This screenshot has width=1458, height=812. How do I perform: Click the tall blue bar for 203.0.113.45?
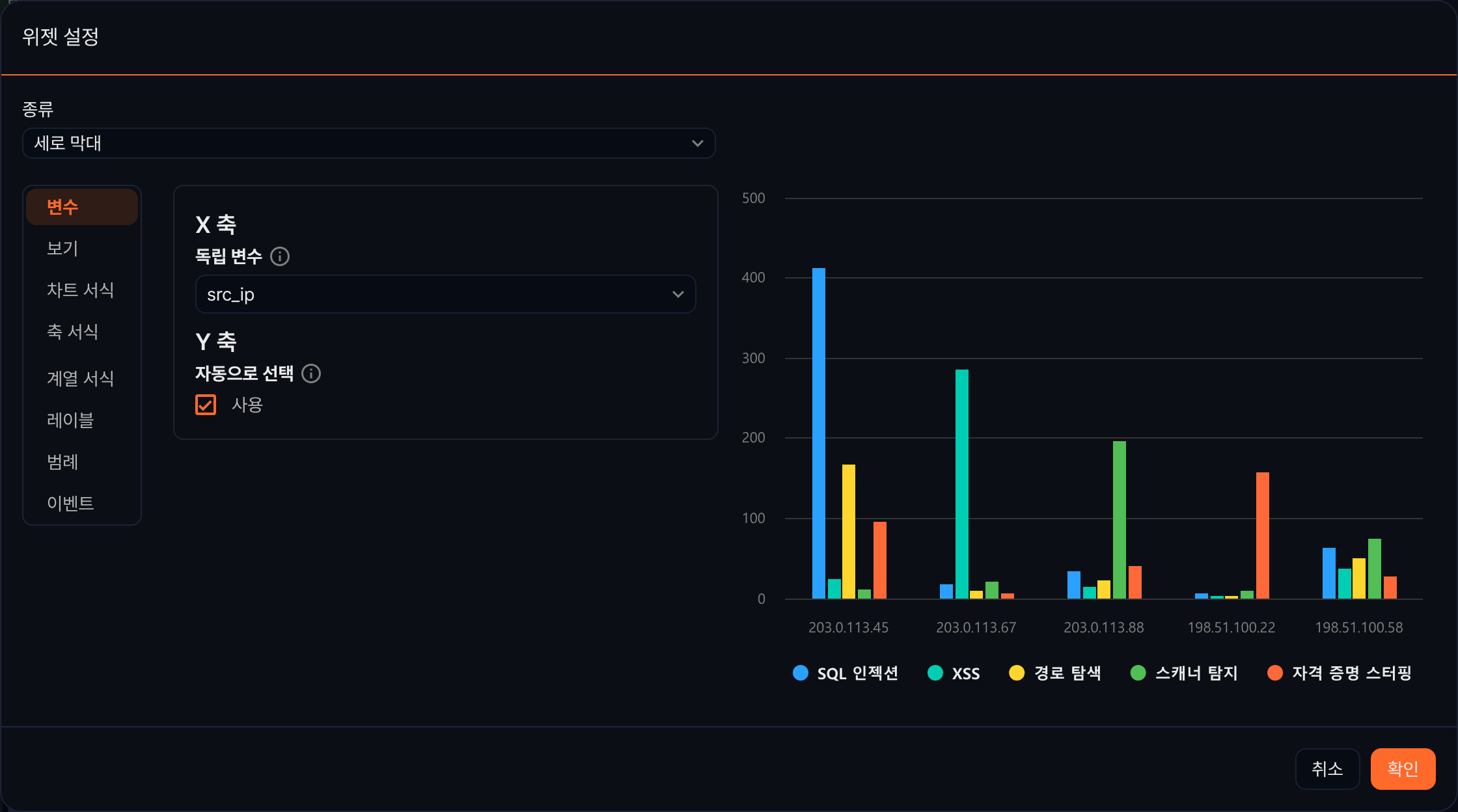click(819, 433)
